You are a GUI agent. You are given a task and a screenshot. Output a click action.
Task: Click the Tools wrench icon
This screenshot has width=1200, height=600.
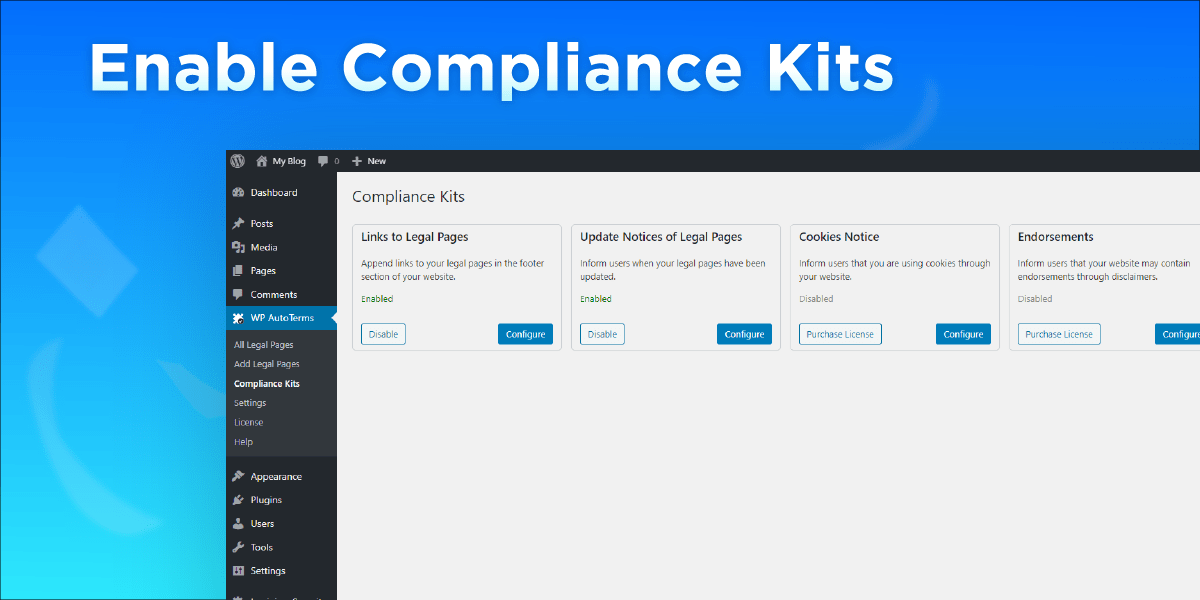[x=238, y=547]
